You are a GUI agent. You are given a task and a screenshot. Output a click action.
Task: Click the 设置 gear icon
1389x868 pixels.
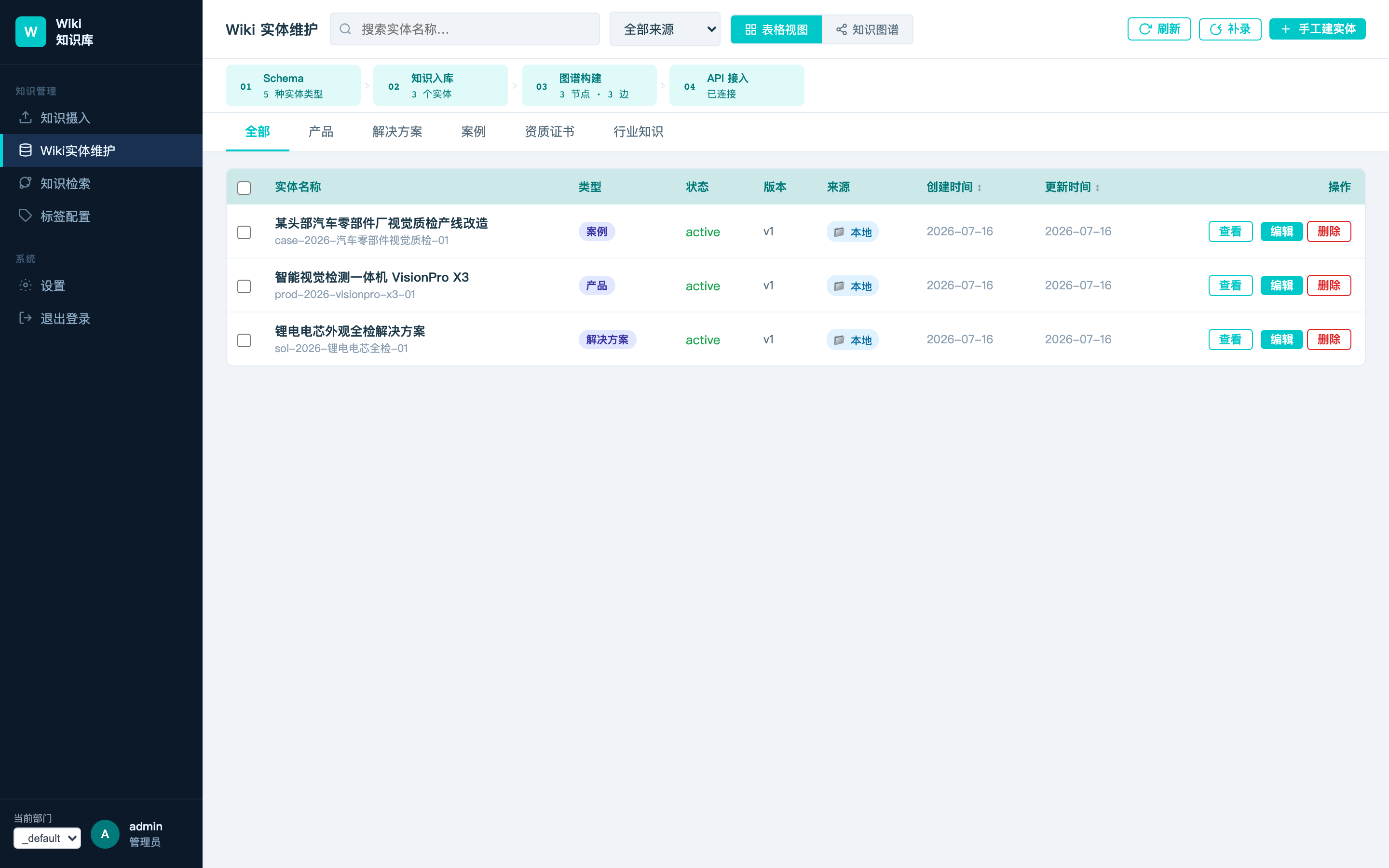[25, 285]
